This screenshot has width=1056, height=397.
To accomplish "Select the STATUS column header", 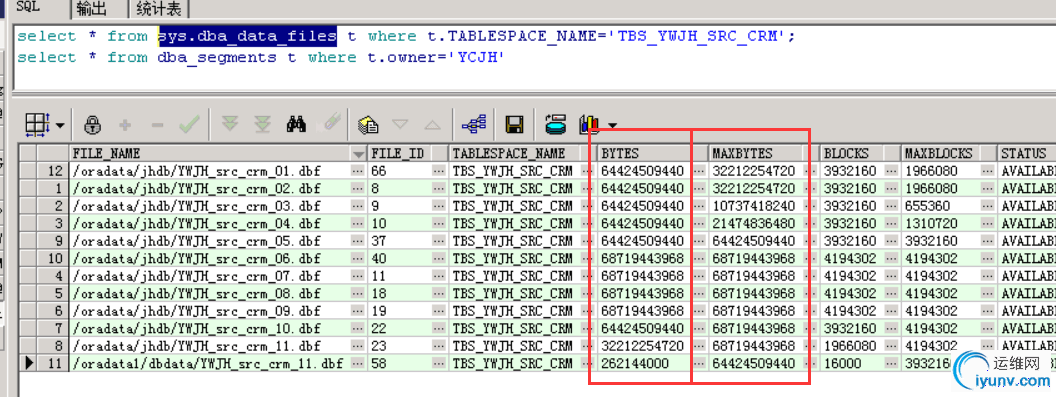I will [1026, 154].
